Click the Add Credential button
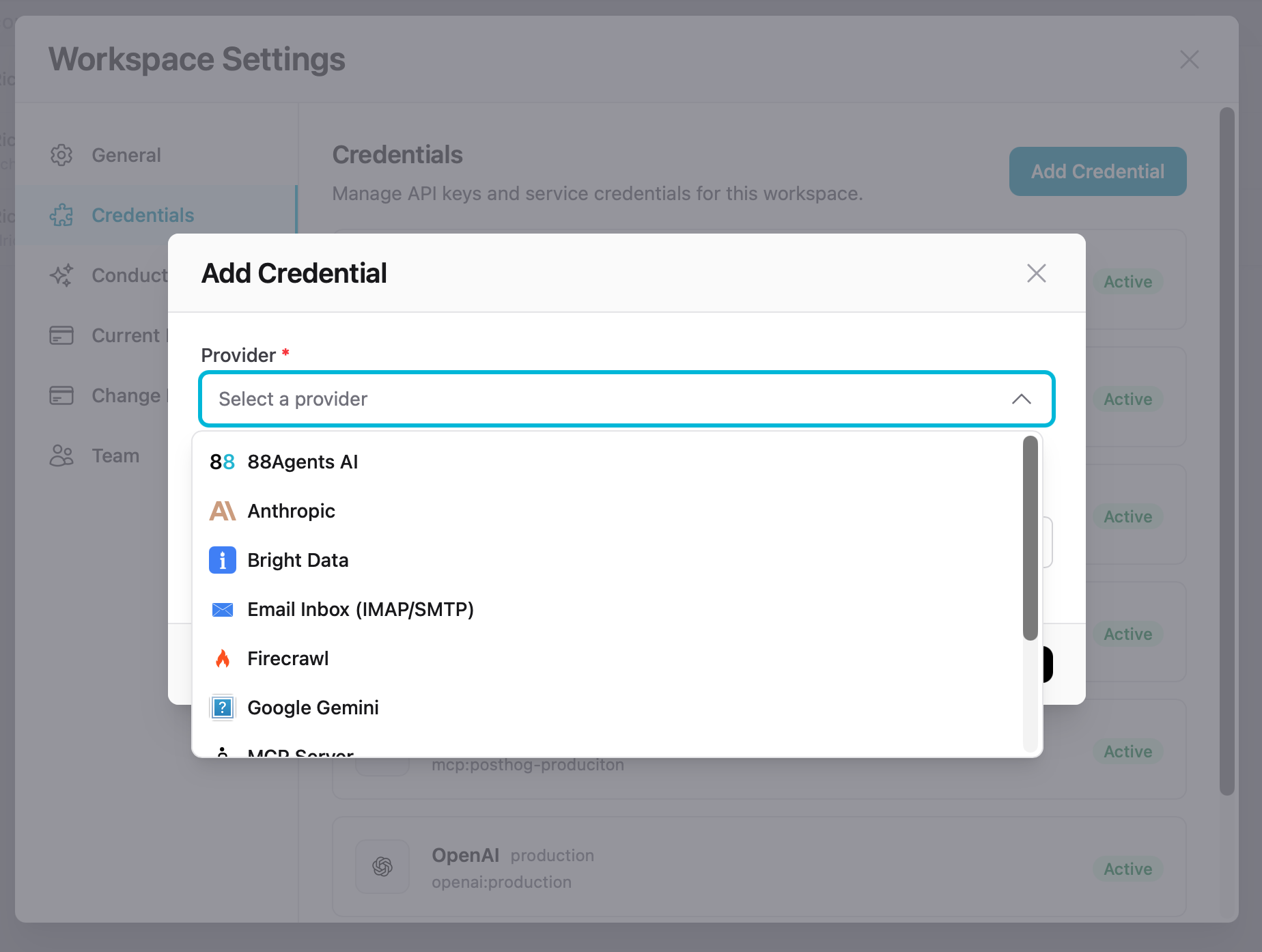 tap(1097, 171)
